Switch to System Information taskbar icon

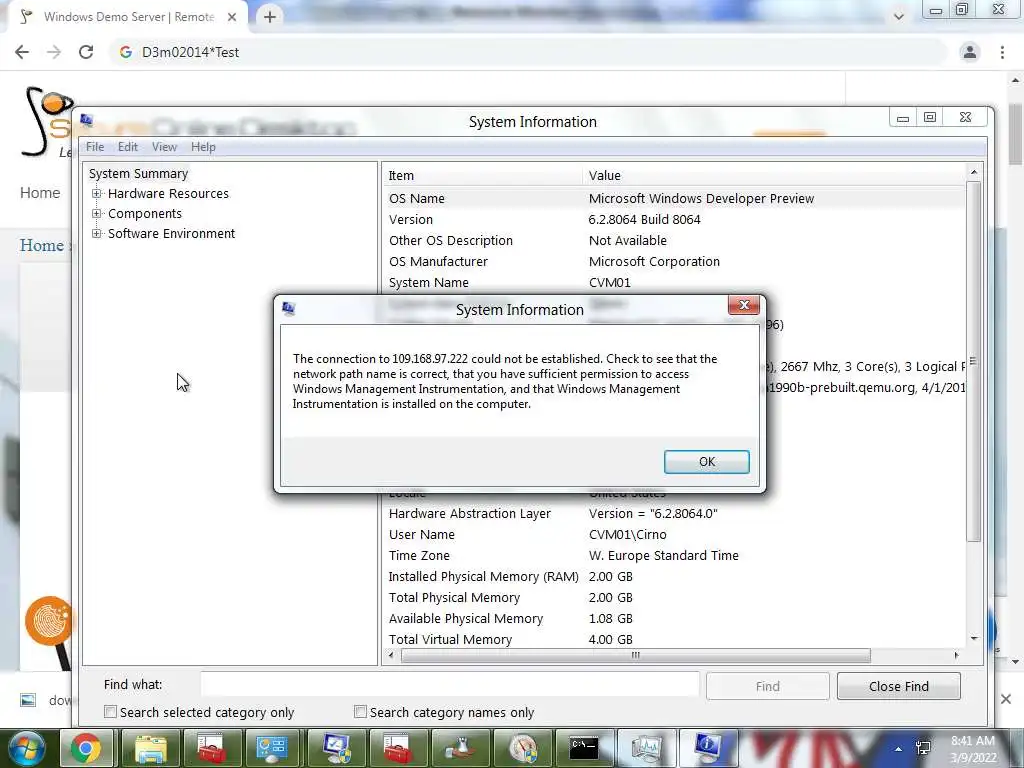pos(707,748)
